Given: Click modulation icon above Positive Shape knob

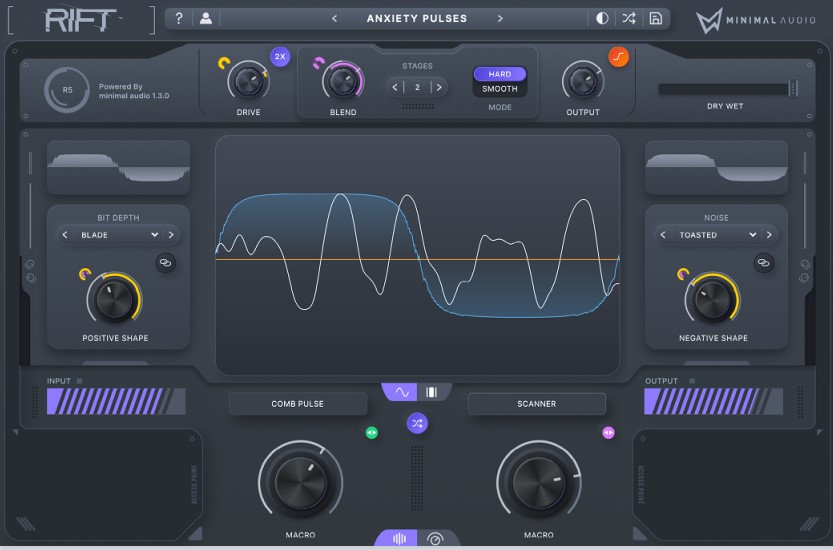Looking at the screenshot, I should 84,274.
